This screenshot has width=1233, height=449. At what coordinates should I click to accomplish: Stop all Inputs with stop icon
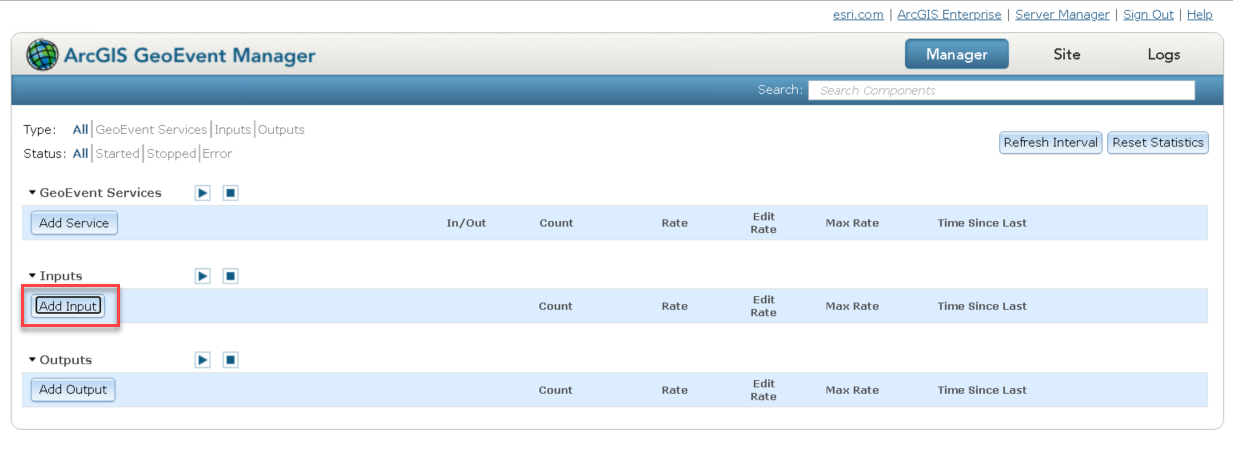tap(230, 276)
